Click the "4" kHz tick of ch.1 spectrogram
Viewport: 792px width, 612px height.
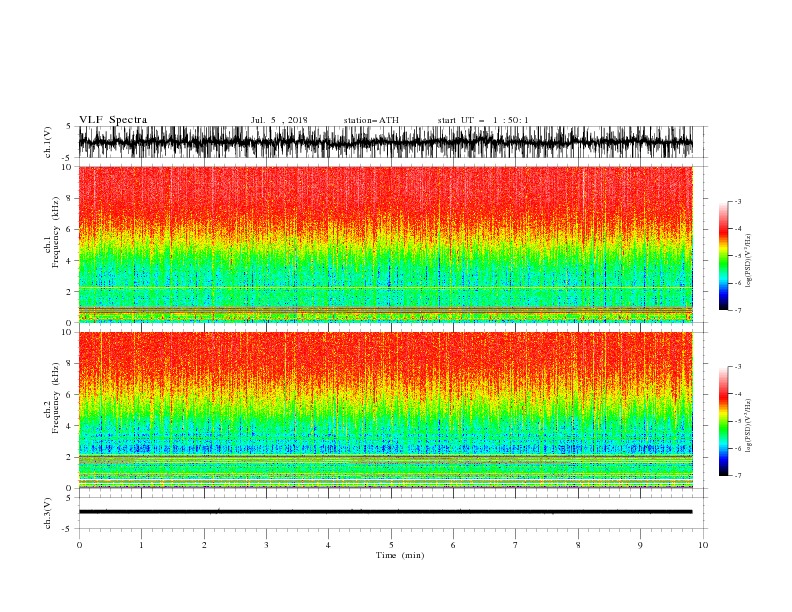[70, 261]
